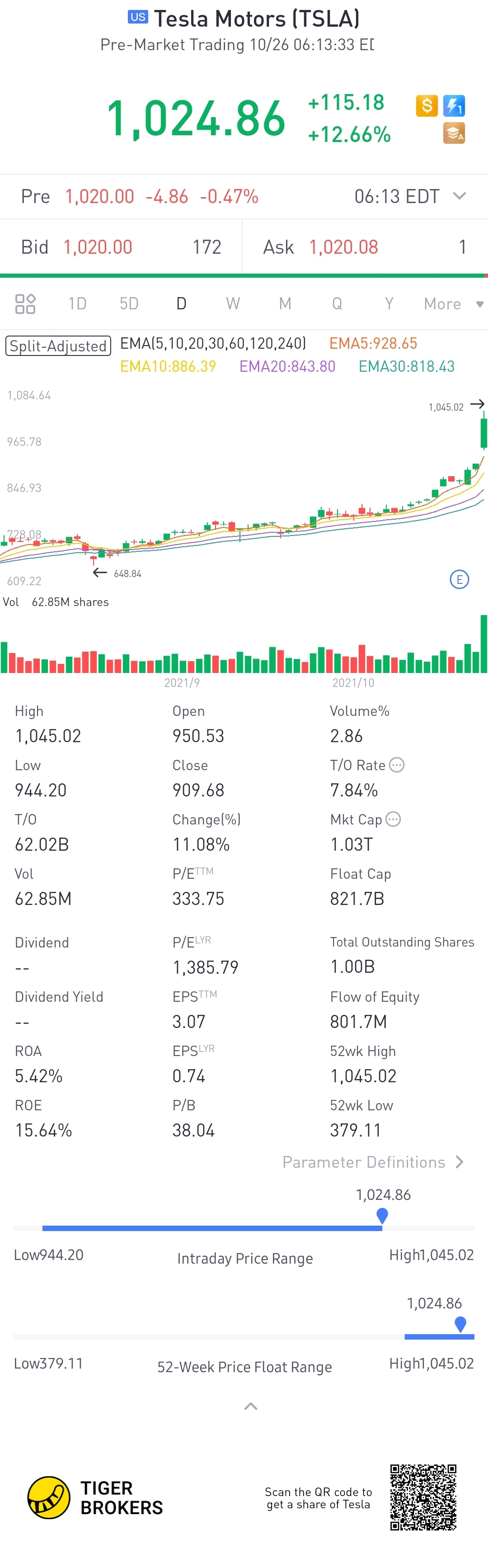Tap the Change(%) value 11.08%
488x1568 pixels.
(x=201, y=844)
